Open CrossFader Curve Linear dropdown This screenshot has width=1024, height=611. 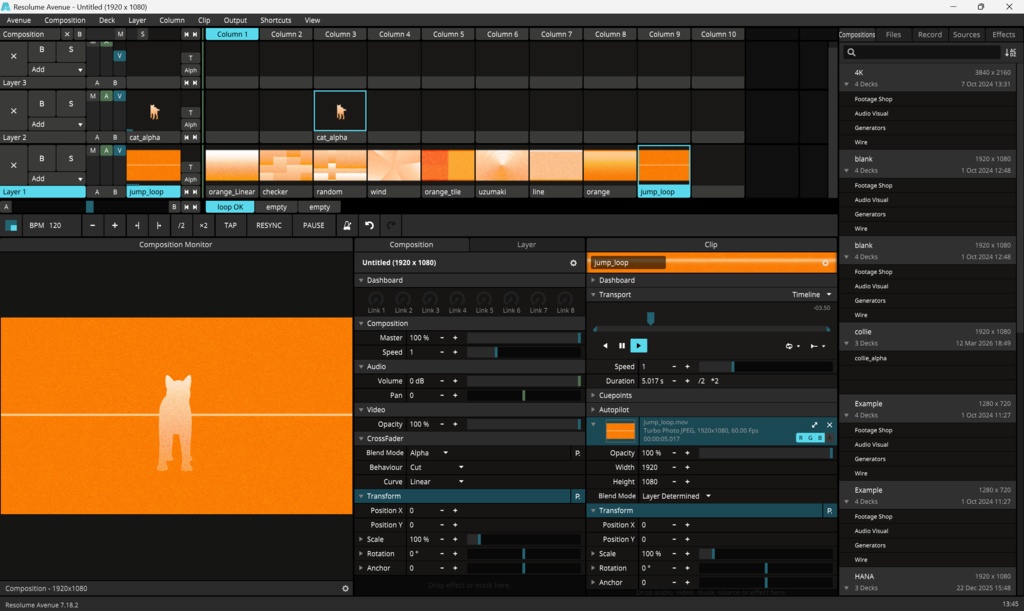(x=436, y=482)
